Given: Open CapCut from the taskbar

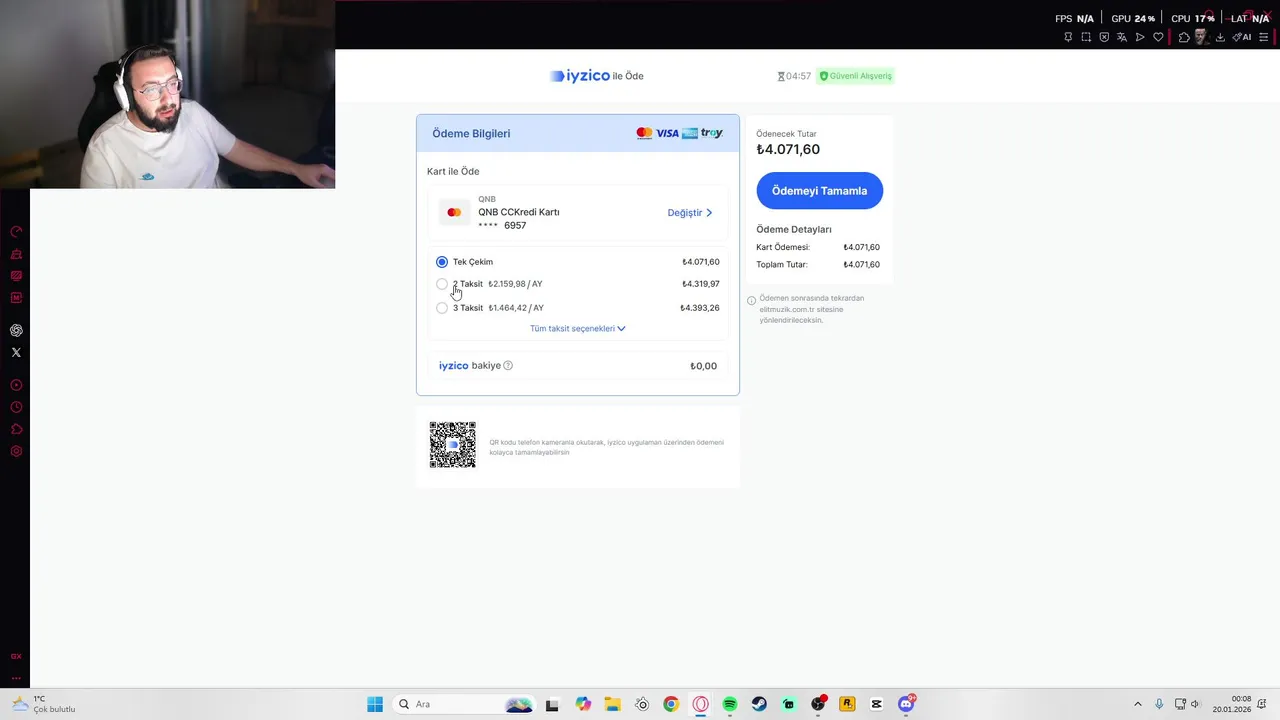Looking at the screenshot, I should click(877, 704).
